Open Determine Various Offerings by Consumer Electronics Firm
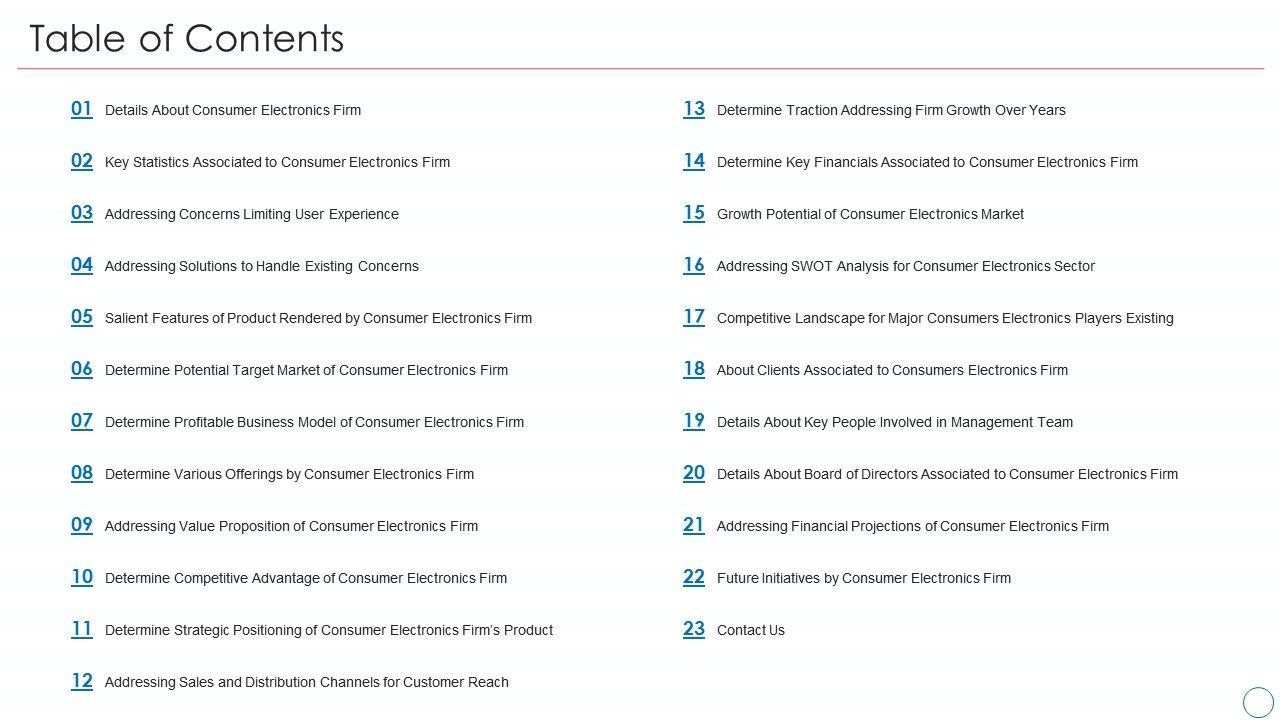This screenshot has height=720, width=1280. [x=289, y=474]
